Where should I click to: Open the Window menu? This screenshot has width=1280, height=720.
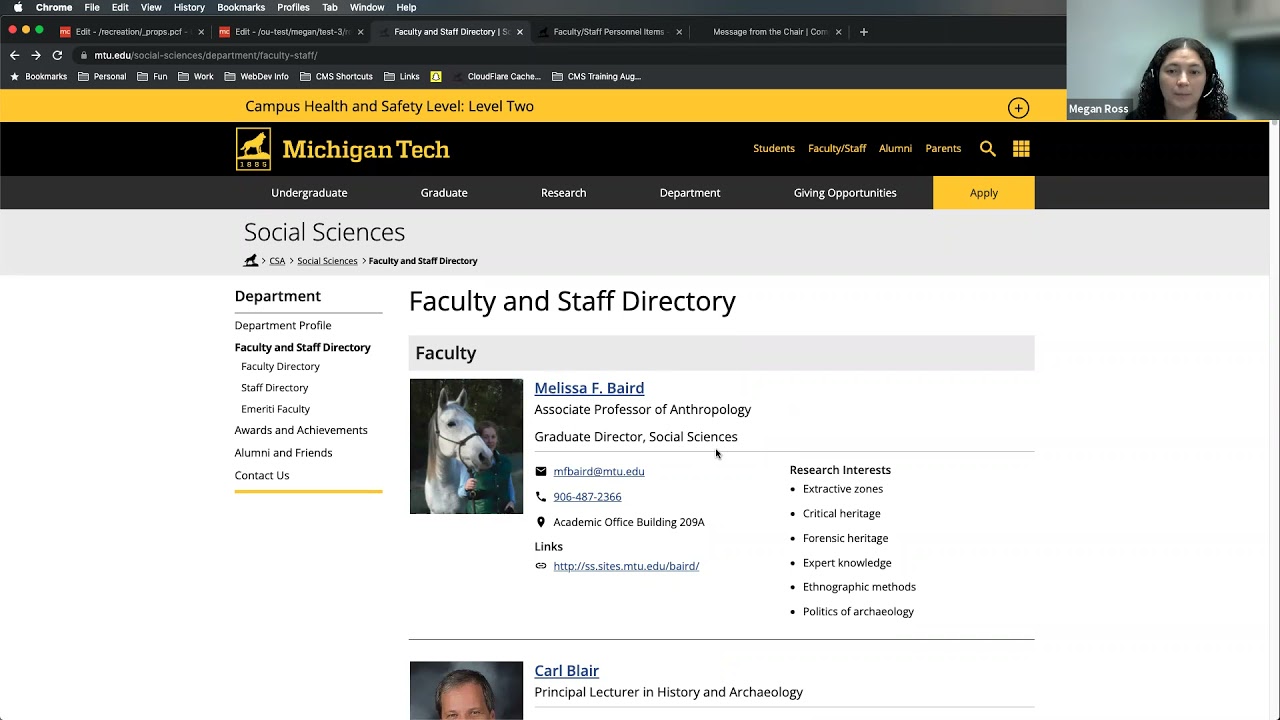367,7
